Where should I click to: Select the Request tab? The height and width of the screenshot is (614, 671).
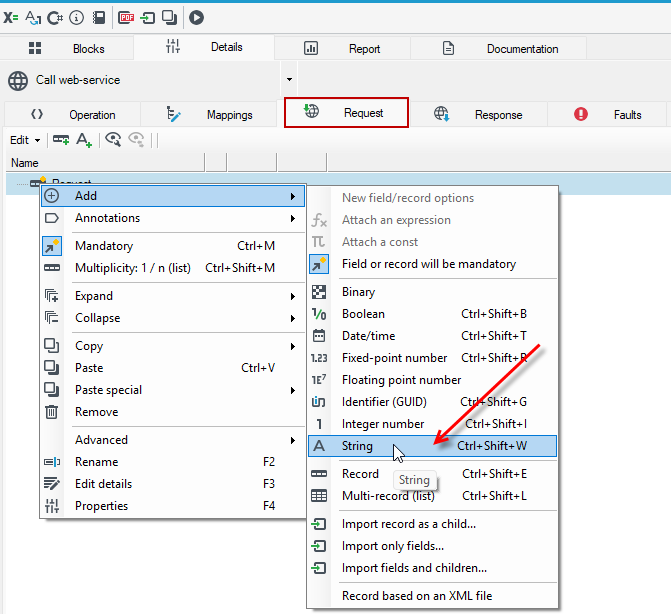point(346,113)
